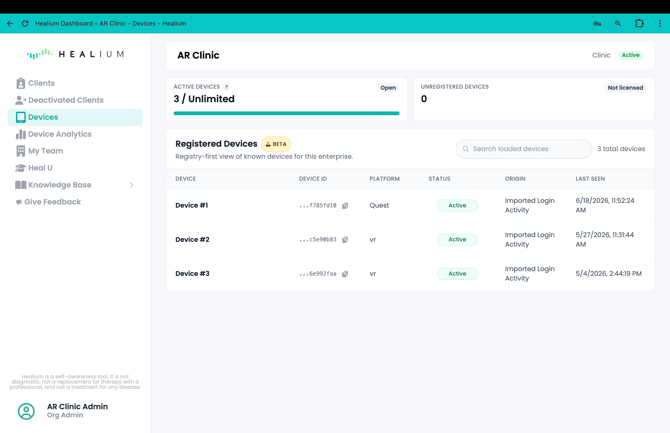Image resolution: width=670 pixels, height=433 pixels.
Task: Open the browser extensions puzzle icon
Action: 639,24
